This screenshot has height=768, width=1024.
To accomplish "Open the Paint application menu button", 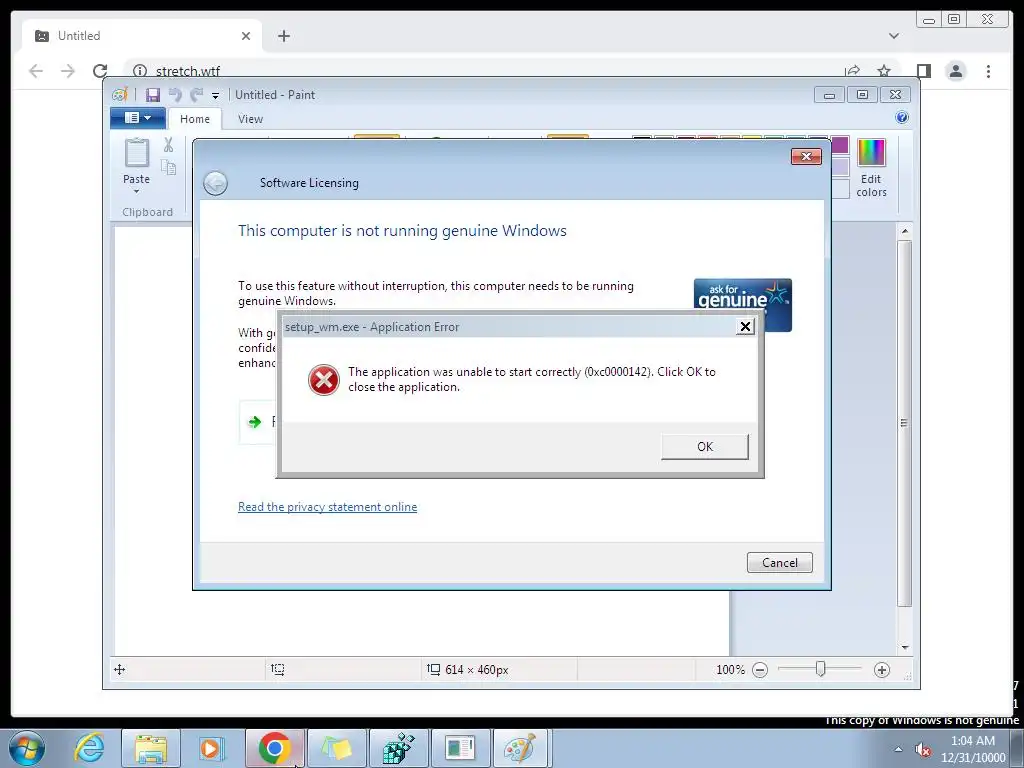I will (x=137, y=118).
